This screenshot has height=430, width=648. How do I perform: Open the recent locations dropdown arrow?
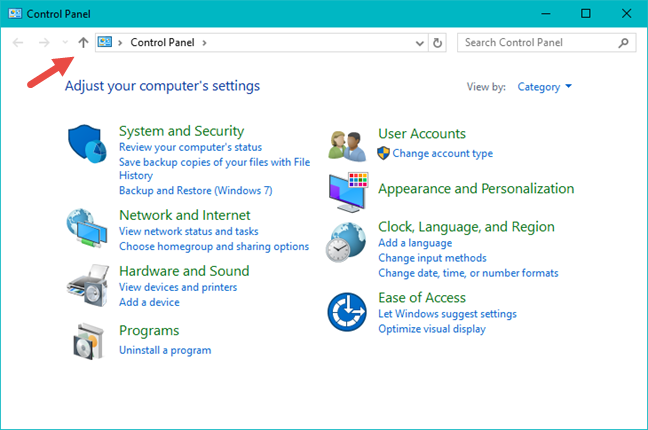pos(65,43)
